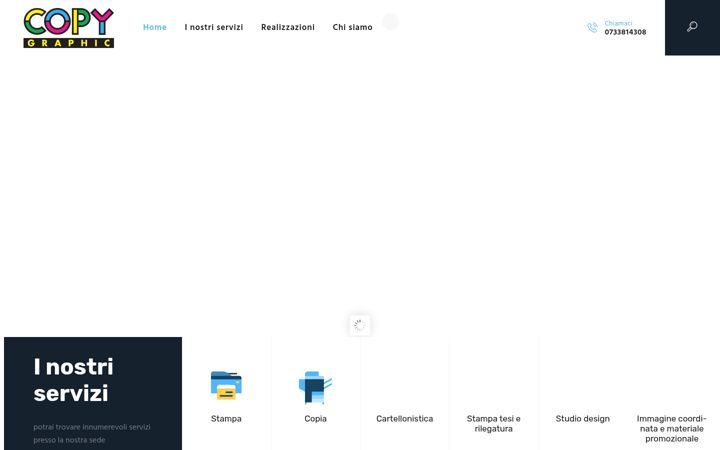The image size is (720, 450).
Task: Click the Chiamaci label
Action: (618, 23)
